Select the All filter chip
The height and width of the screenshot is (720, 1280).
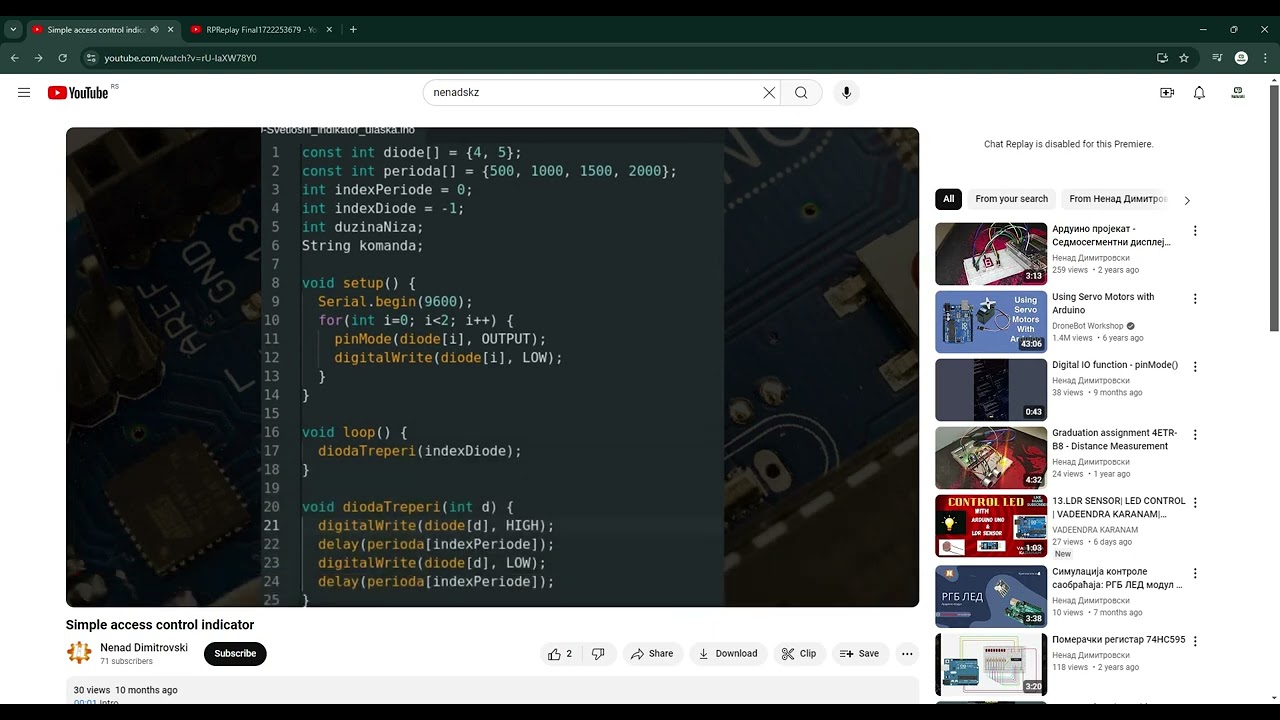[x=949, y=199]
